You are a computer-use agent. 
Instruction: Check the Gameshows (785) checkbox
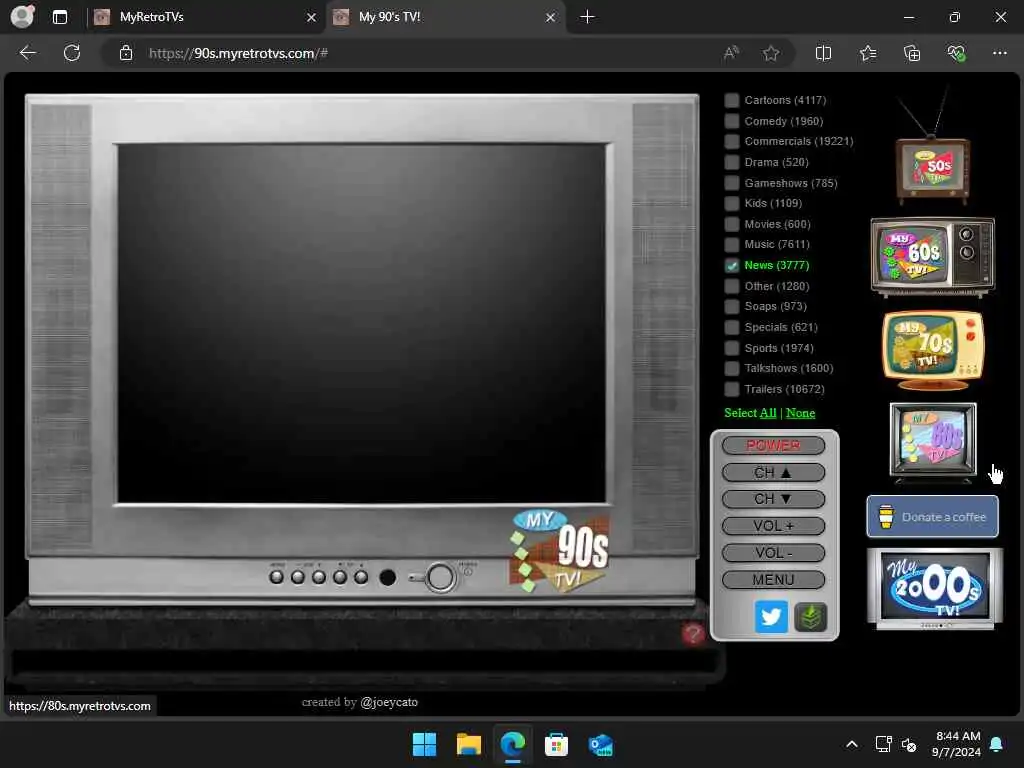click(731, 183)
